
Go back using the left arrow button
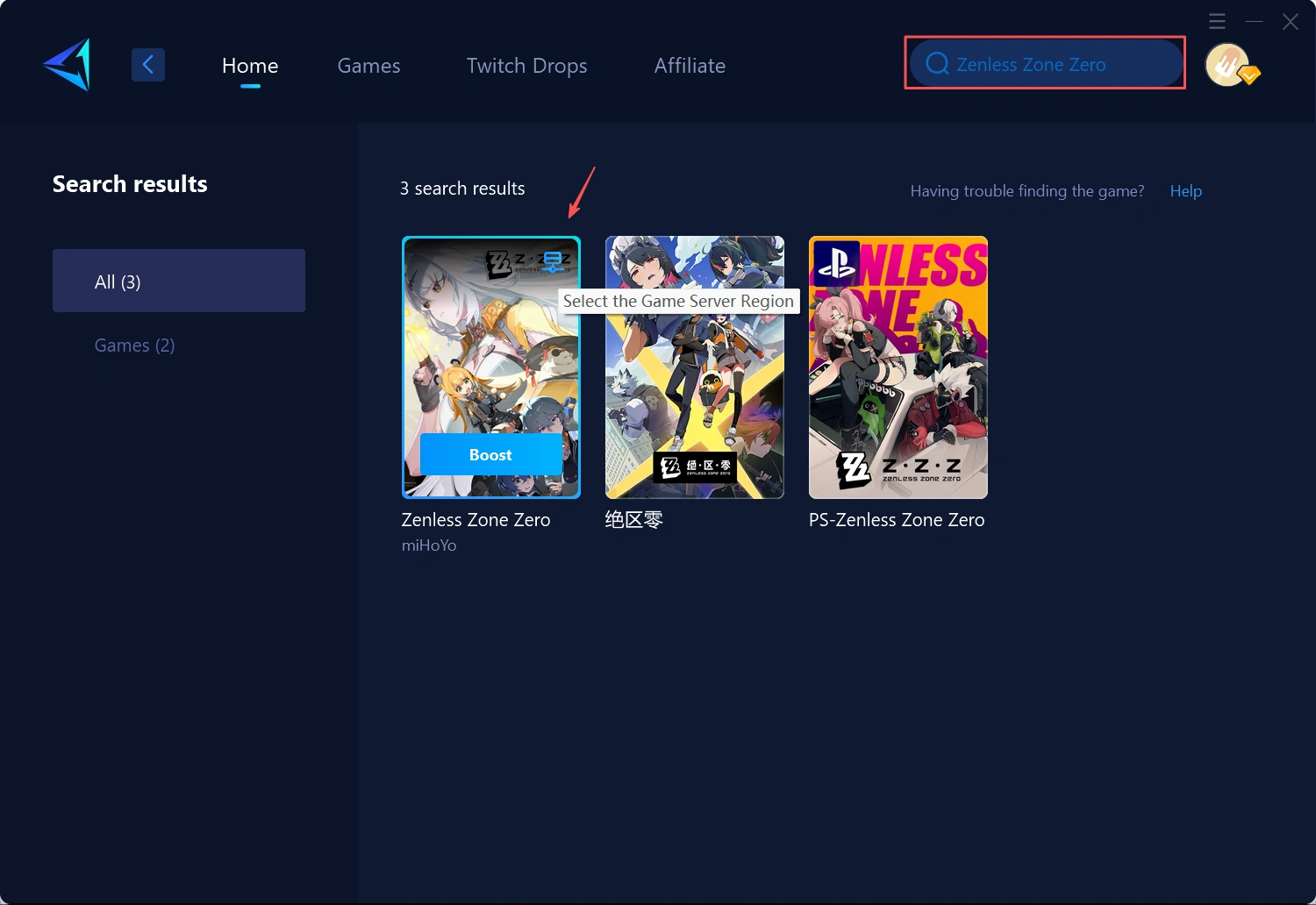[x=148, y=65]
